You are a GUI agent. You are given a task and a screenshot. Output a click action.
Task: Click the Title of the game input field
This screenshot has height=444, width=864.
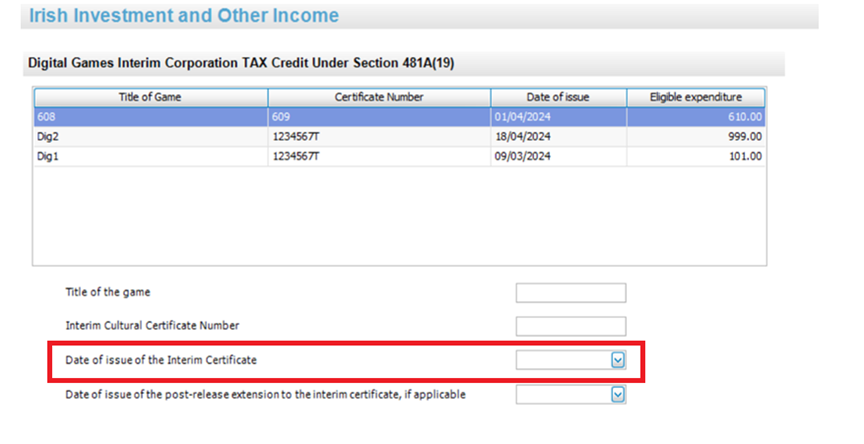click(x=571, y=293)
